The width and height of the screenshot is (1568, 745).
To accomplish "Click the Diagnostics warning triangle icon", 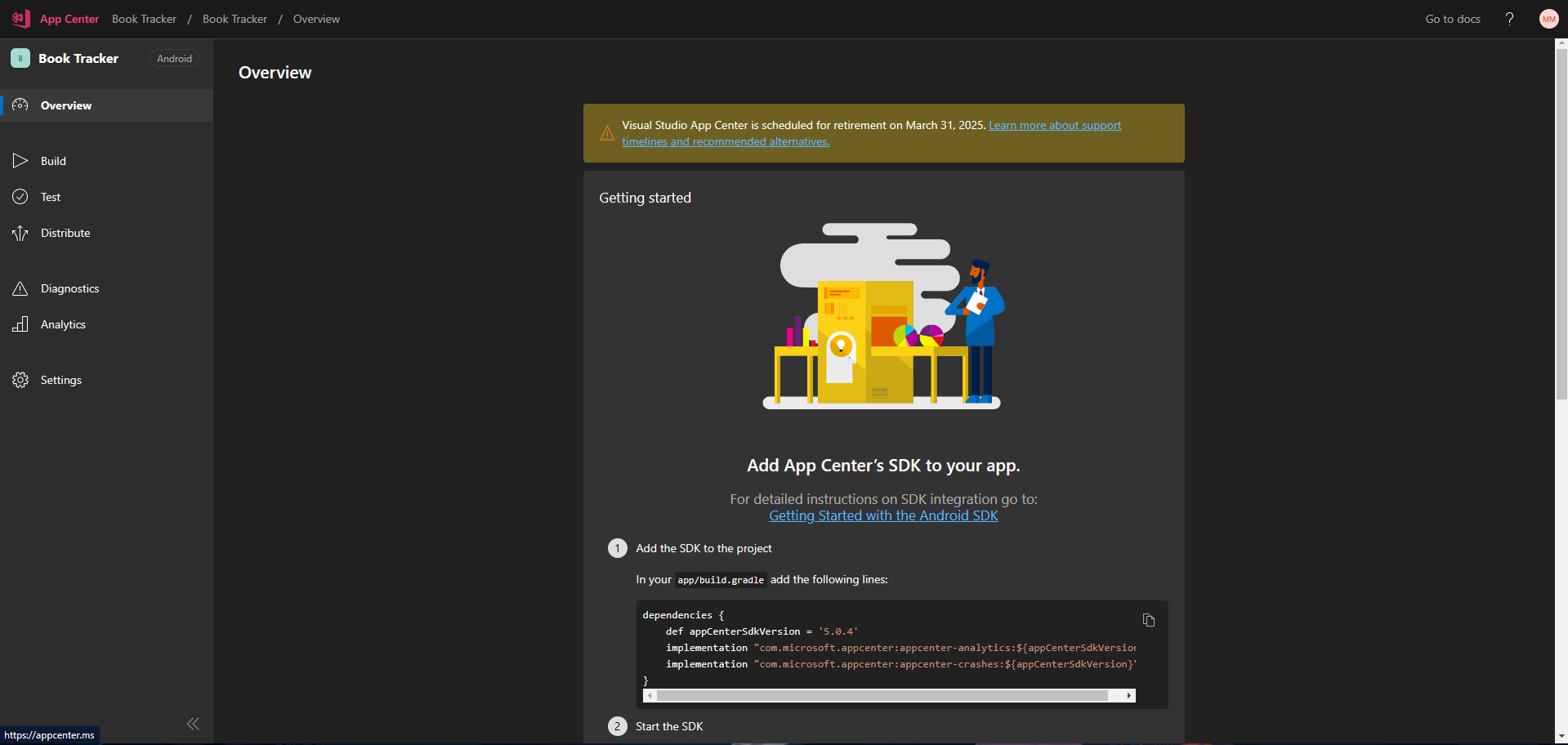I will [x=20, y=288].
